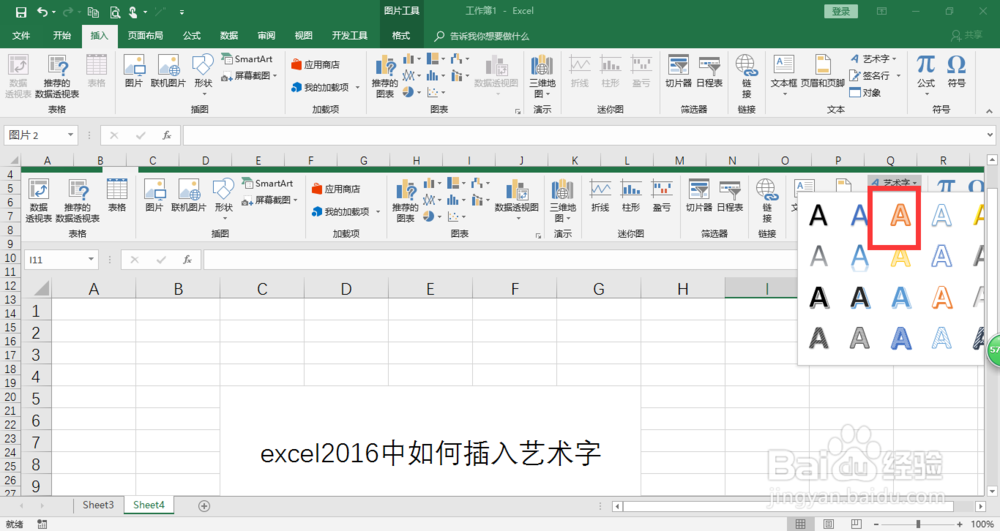Open the 文件 tab
The width and height of the screenshot is (1000, 531).
click(21, 36)
